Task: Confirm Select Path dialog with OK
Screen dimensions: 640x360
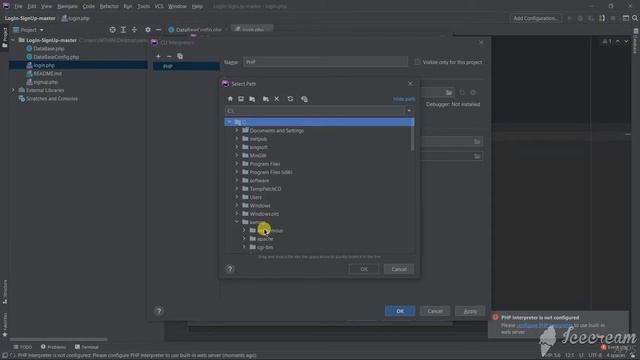Action: pyautogui.click(x=364, y=269)
